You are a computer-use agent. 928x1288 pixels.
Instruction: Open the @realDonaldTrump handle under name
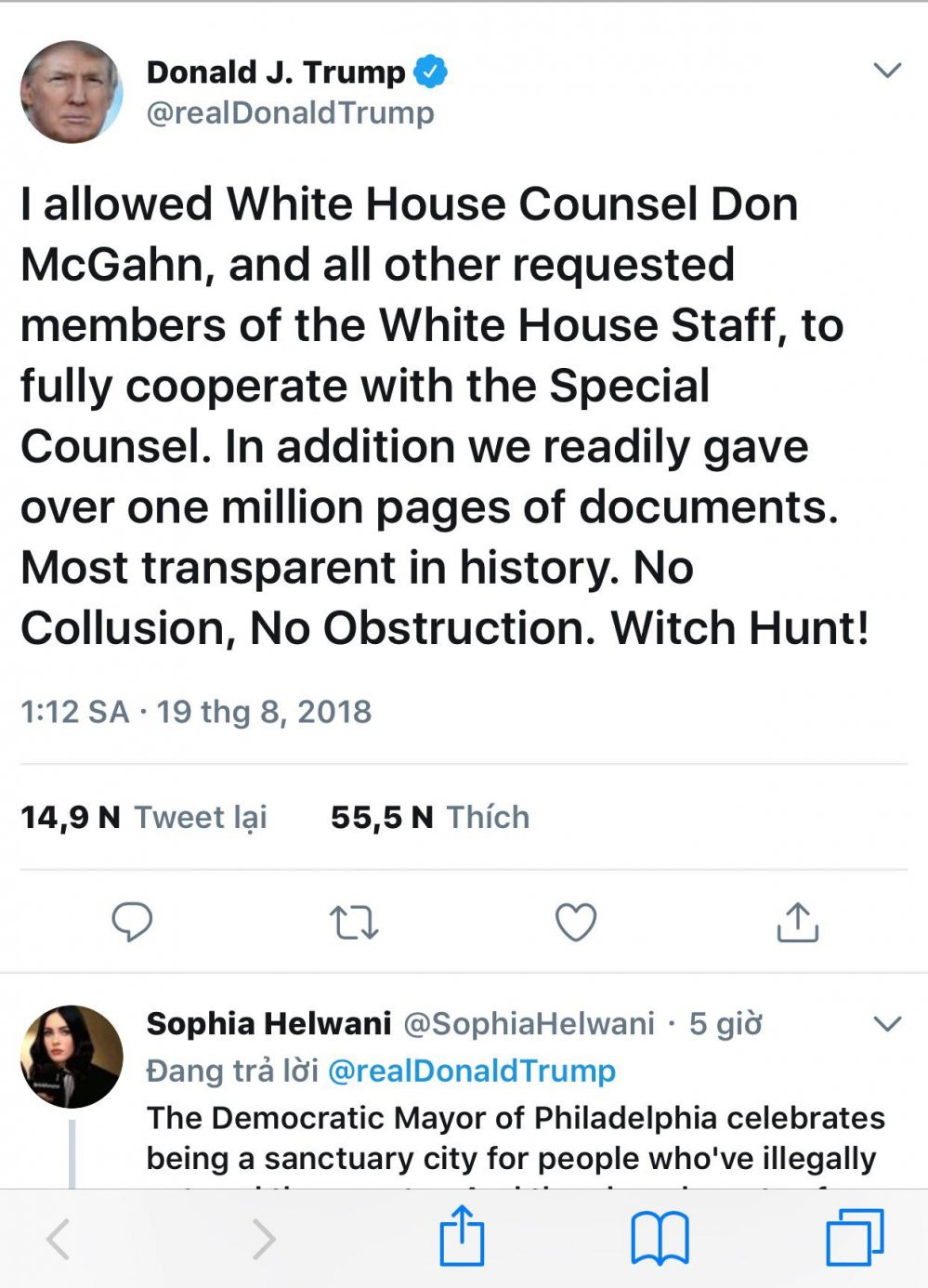(291, 112)
